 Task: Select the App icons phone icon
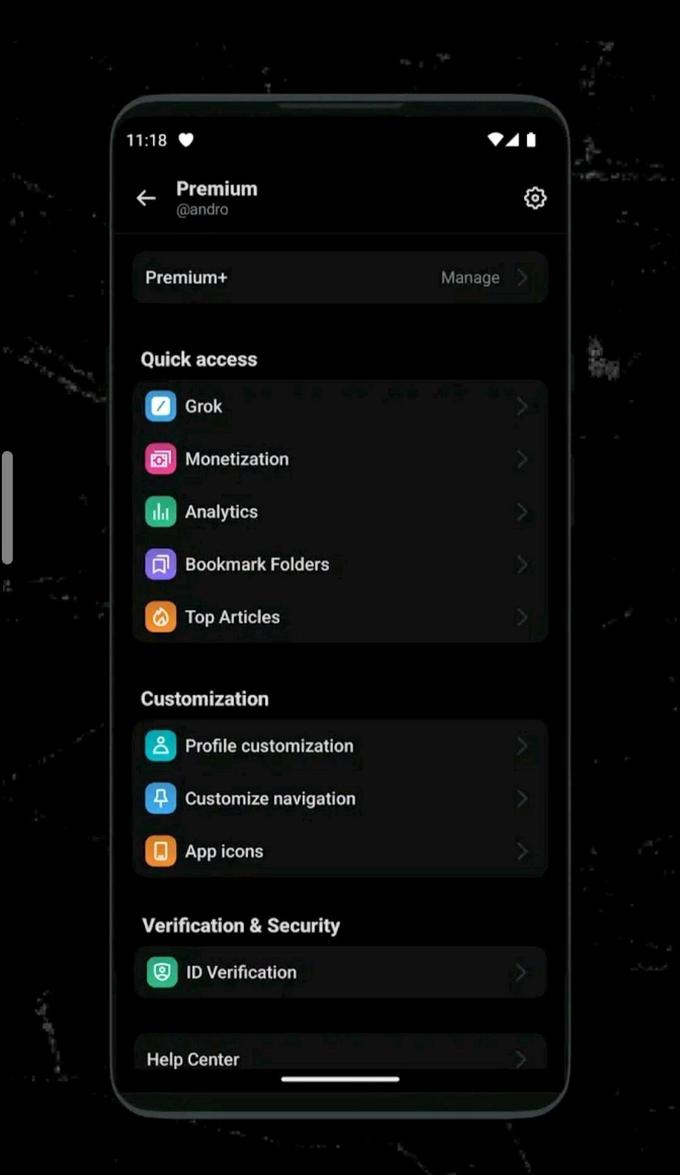coord(162,851)
